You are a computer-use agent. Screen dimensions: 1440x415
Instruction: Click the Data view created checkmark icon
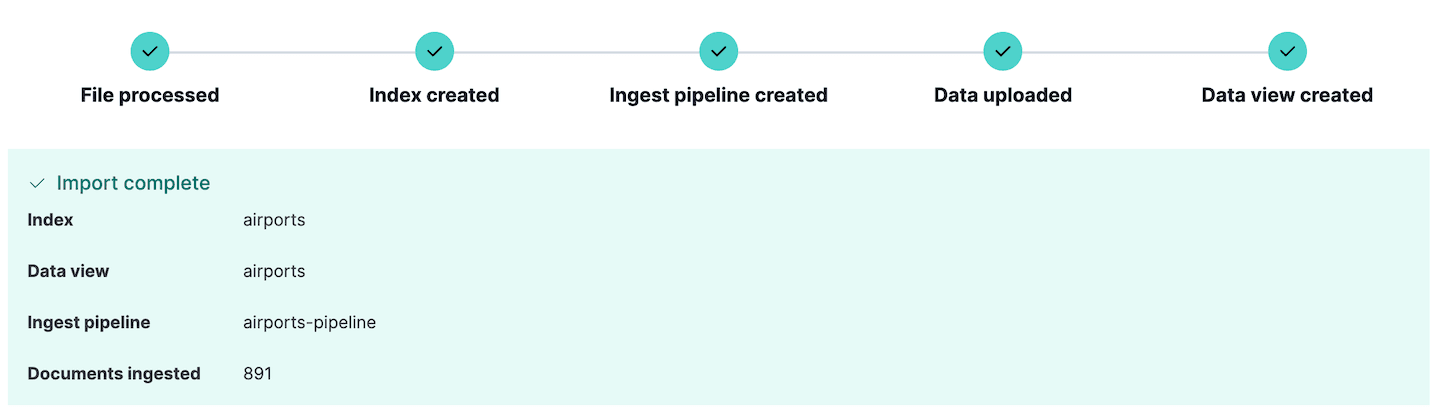(1287, 51)
